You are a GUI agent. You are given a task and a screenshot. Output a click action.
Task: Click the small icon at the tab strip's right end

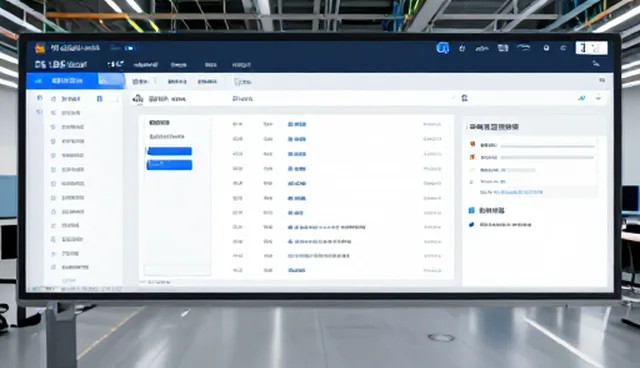tap(602, 80)
